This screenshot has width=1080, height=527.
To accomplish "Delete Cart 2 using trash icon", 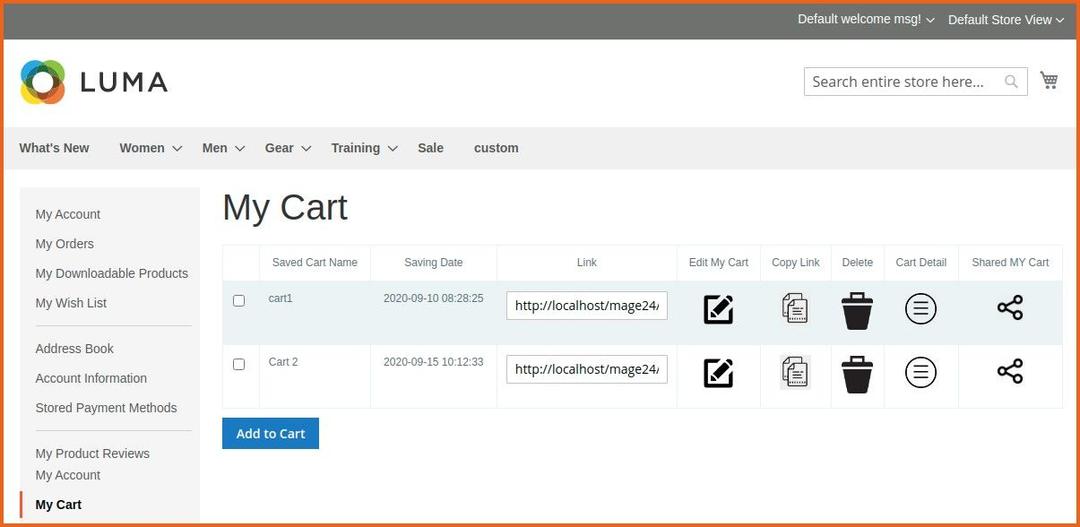I will (857, 374).
